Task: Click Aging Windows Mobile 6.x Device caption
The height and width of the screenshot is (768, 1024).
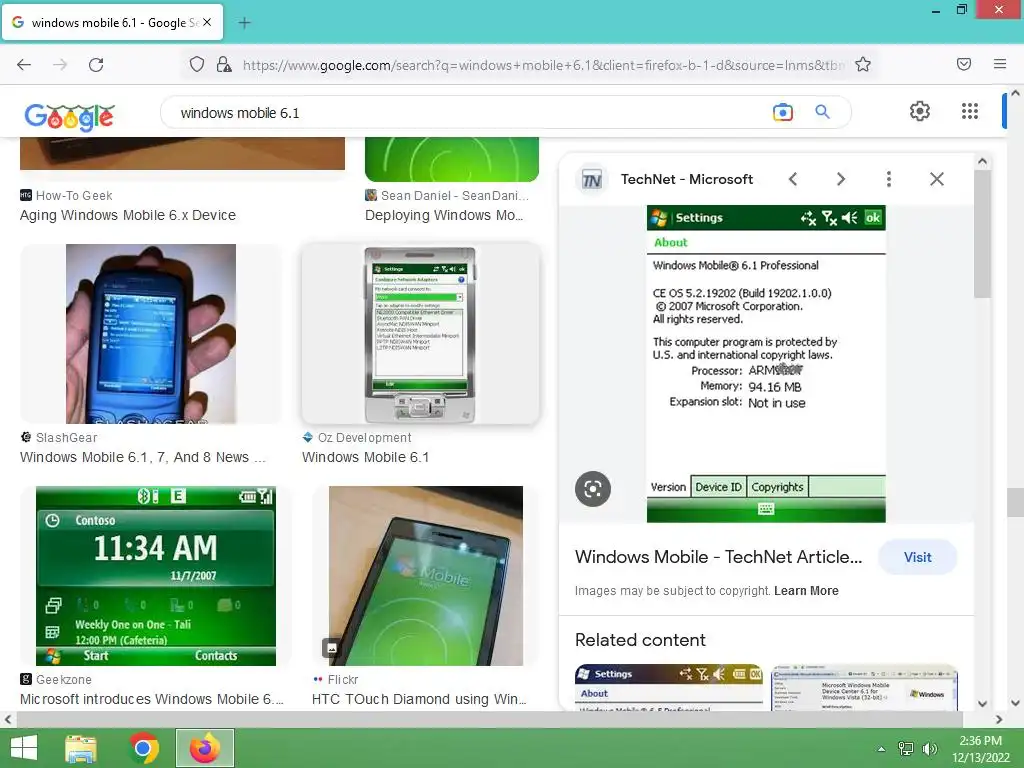Action: point(127,216)
